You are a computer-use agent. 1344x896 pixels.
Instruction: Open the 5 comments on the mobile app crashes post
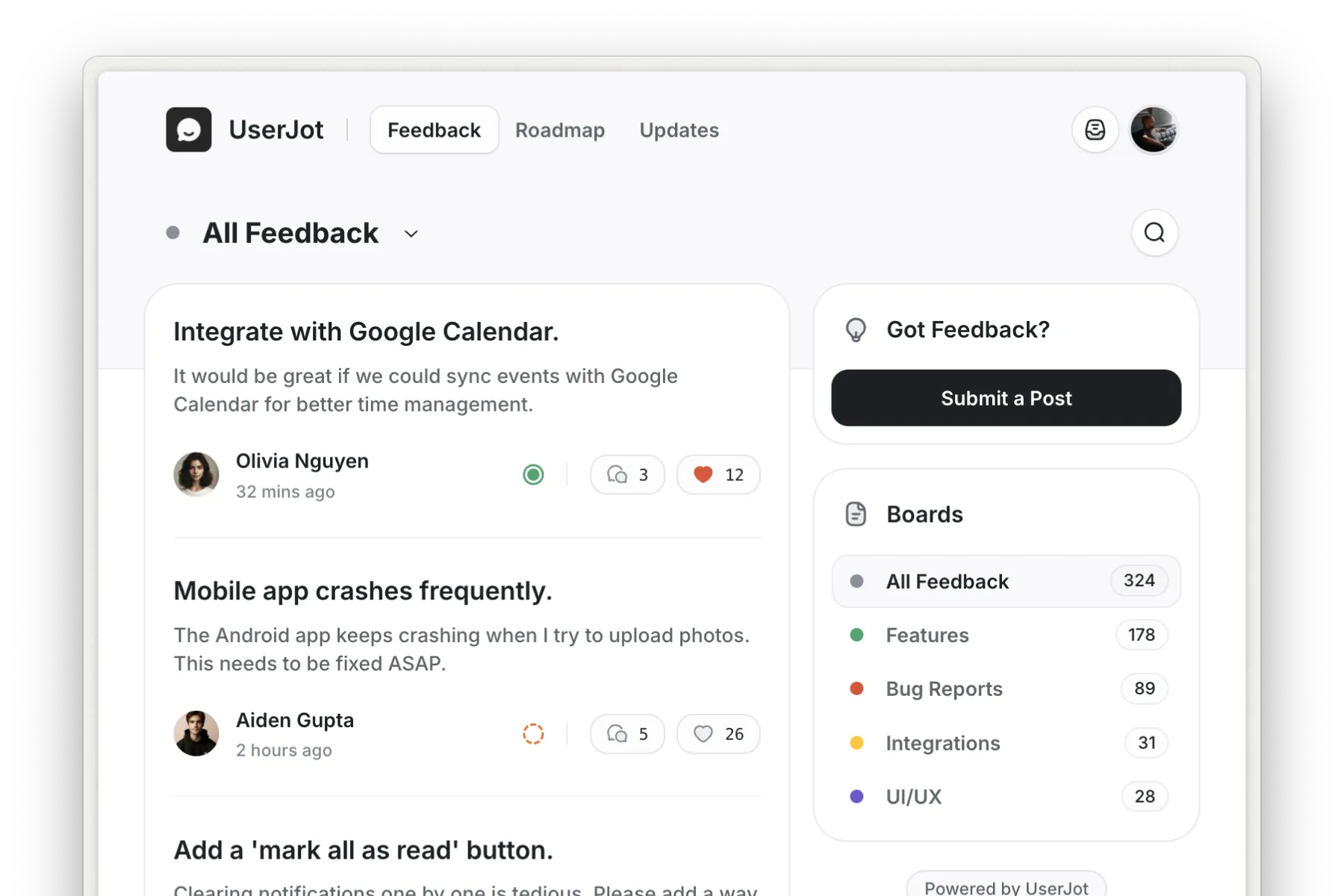627,734
